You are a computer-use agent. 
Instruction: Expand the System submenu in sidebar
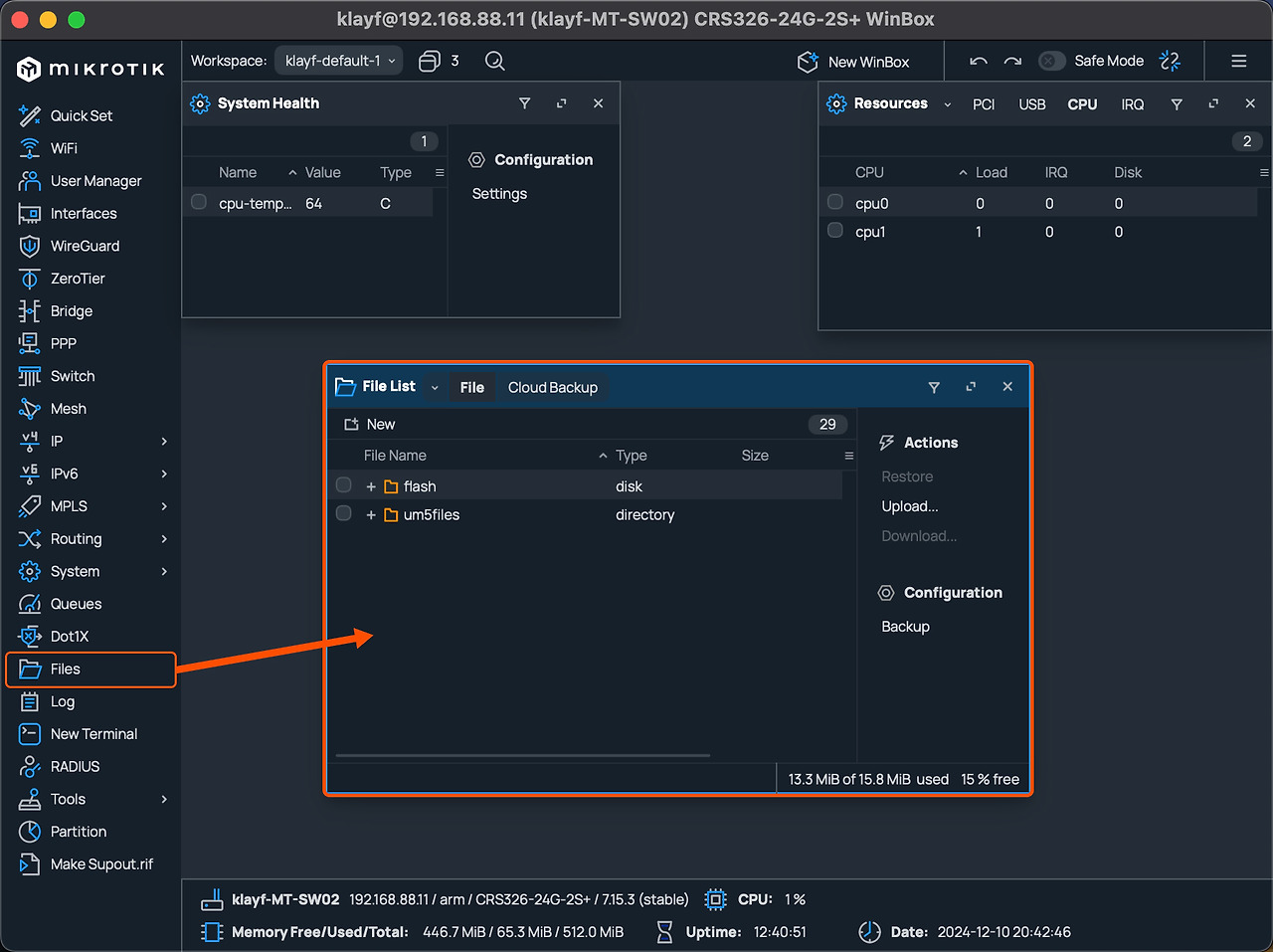(x=164, y=572)
